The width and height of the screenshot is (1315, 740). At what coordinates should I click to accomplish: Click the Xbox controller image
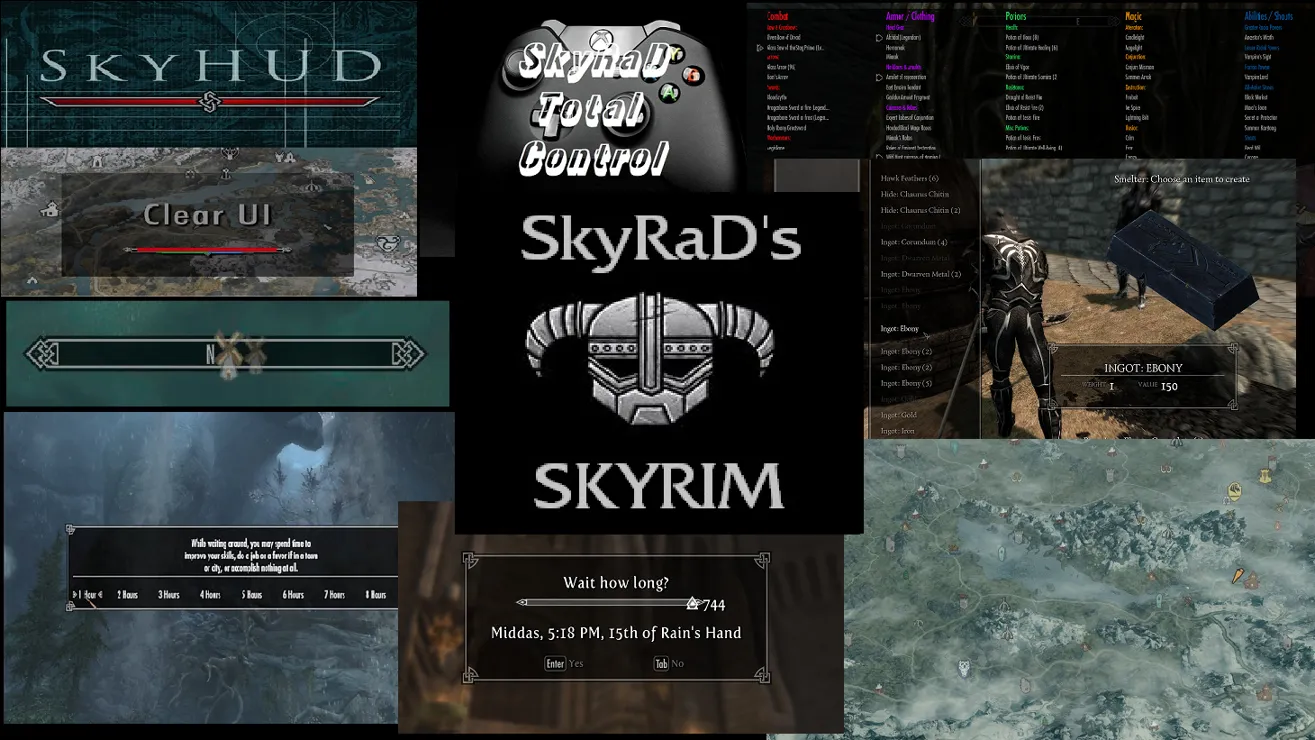point(600,90)
